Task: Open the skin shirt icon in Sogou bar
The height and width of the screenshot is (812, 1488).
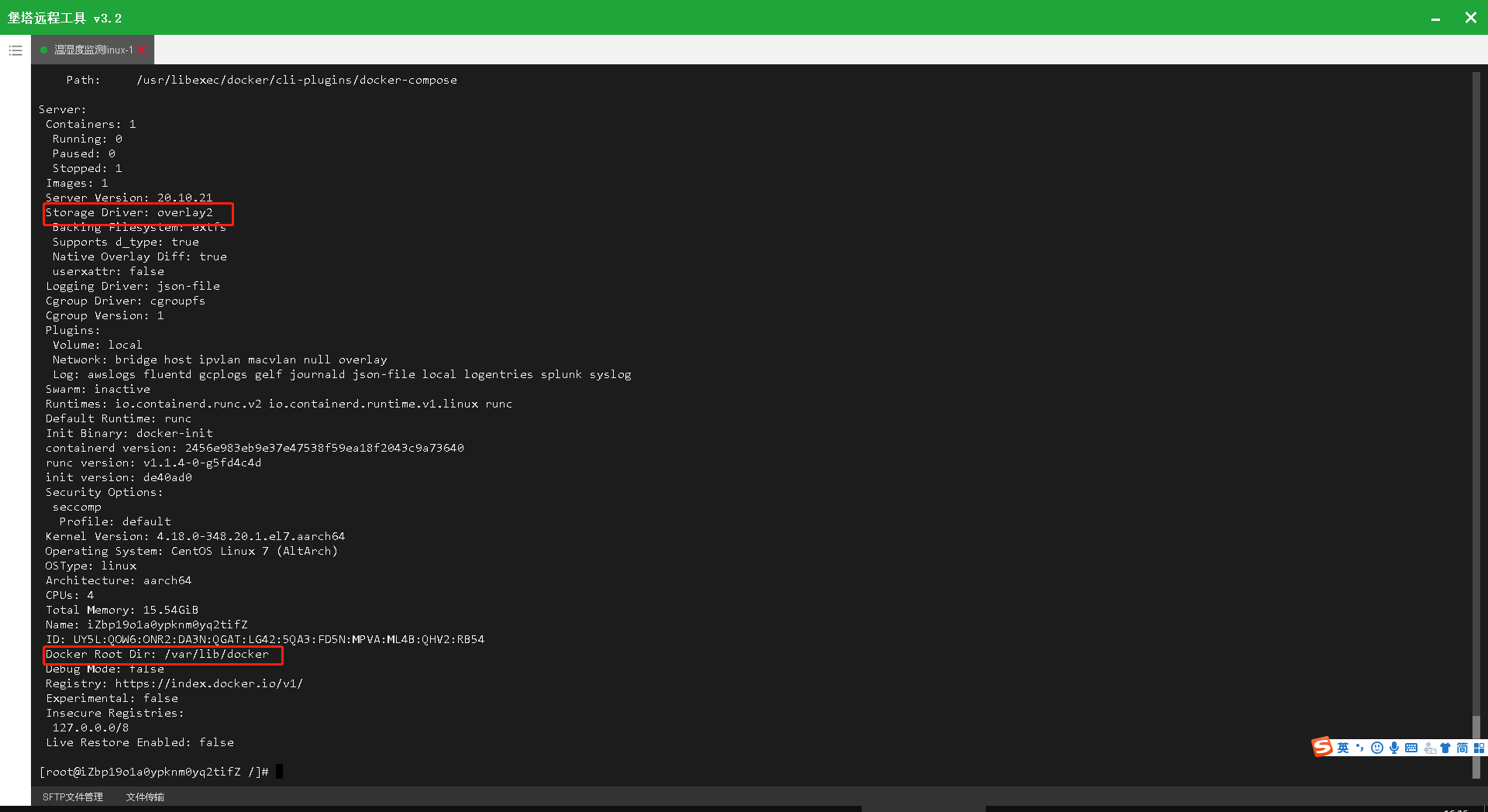Action: click(x=1445, y=748)
